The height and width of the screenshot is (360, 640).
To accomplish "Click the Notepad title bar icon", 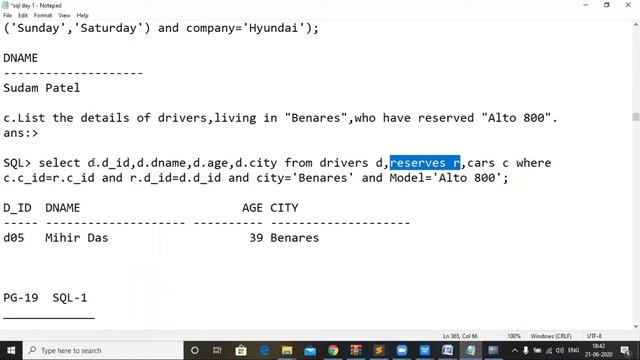I will (5, 5).
